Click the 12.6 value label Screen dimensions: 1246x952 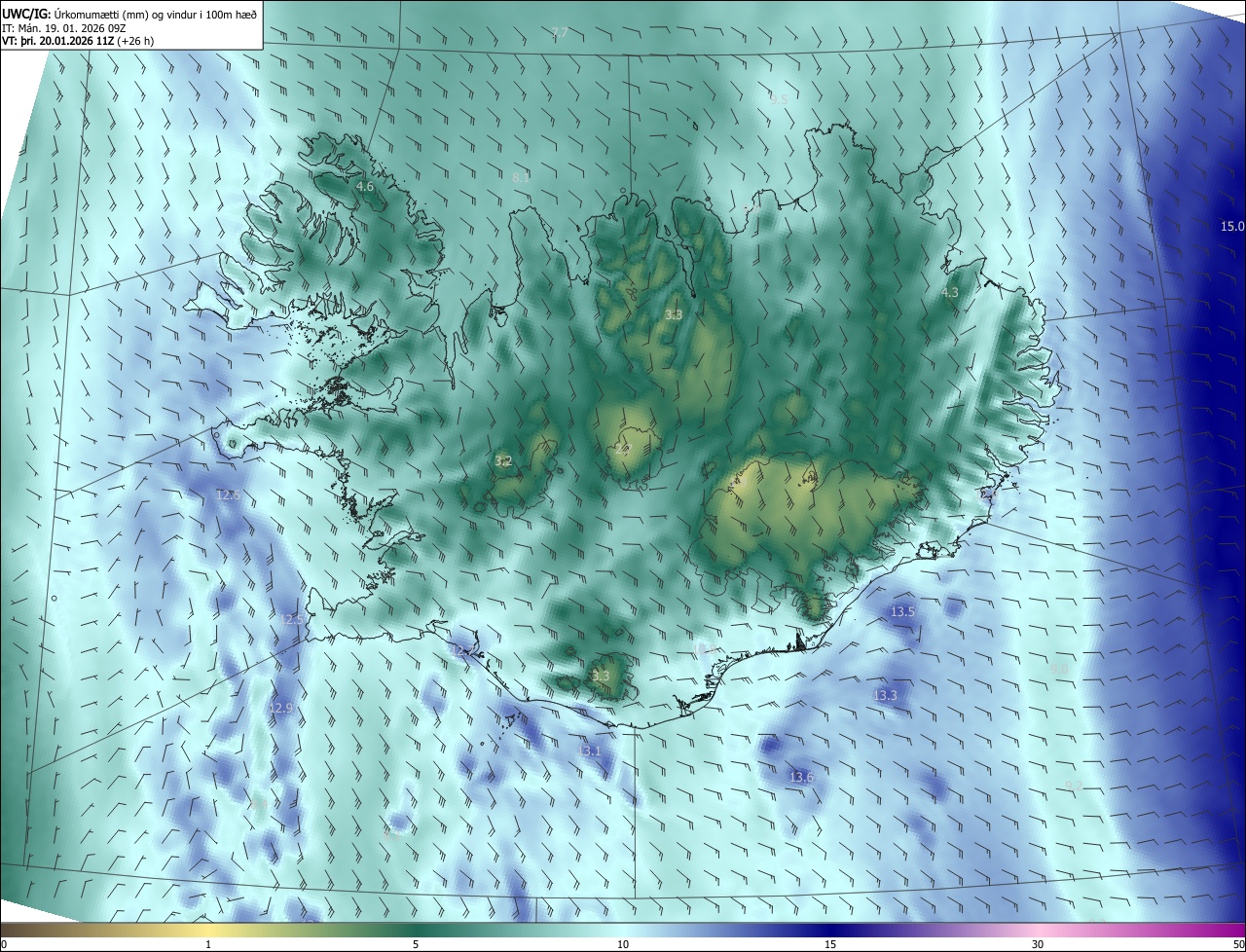tap(228, 494)
